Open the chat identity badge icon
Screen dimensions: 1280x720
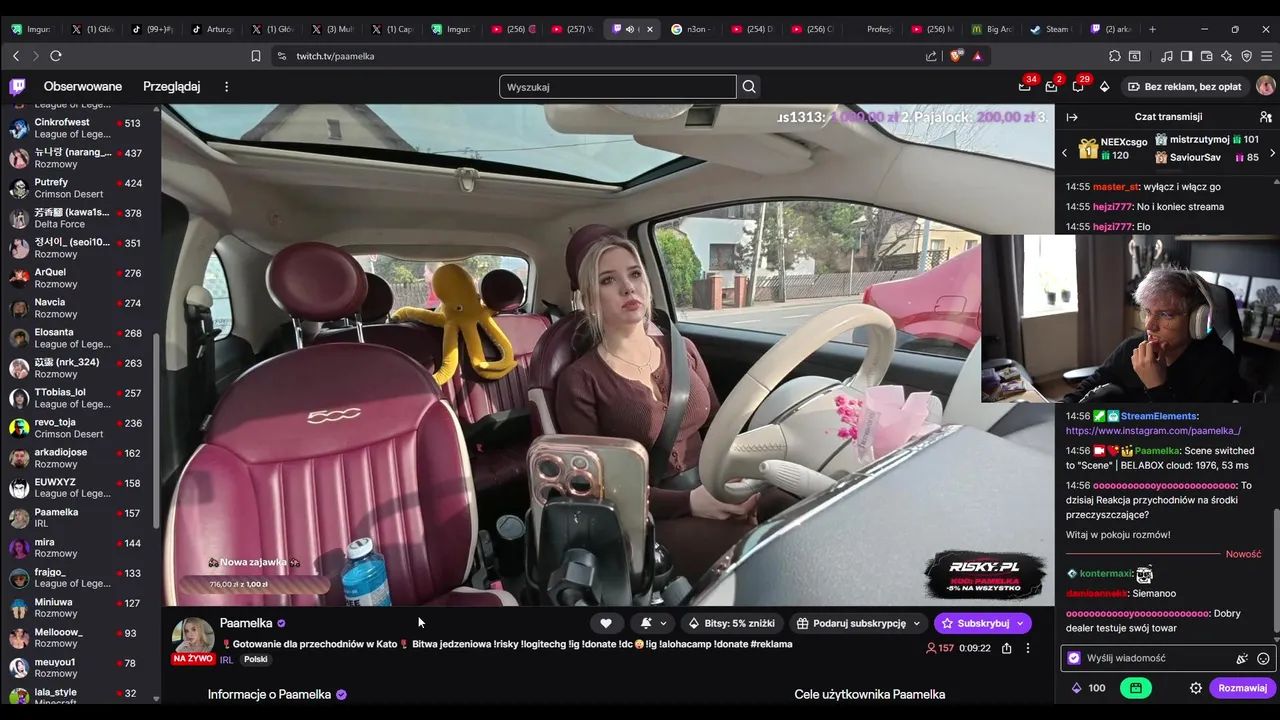1074,658
